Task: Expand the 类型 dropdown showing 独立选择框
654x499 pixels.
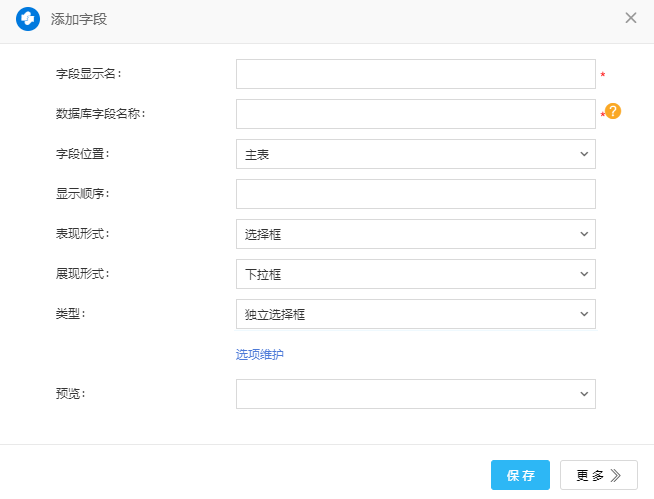Action: pyautogui.click(x=415, y=314)
